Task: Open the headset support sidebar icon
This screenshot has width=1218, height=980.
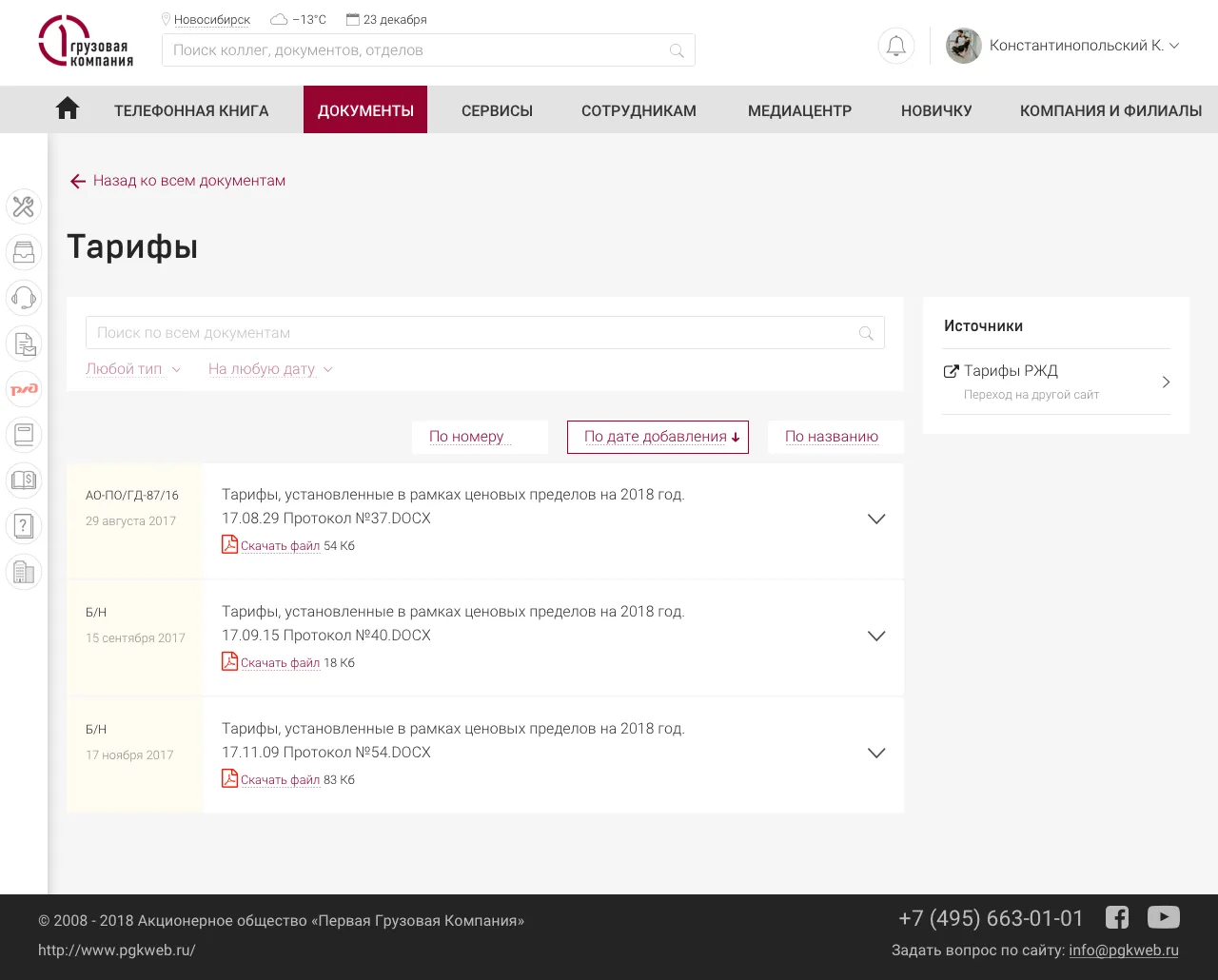Action: (x=24, y=298)
